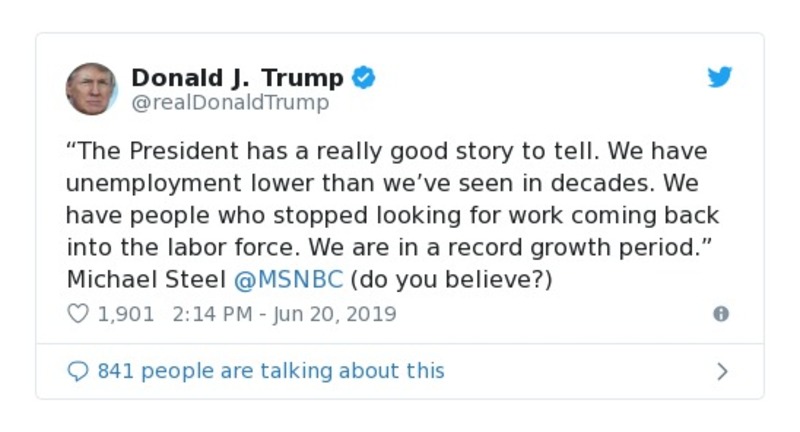Click the Donald J. Trump display name
The image size is (800, 432).
click(x=237, y=77)
